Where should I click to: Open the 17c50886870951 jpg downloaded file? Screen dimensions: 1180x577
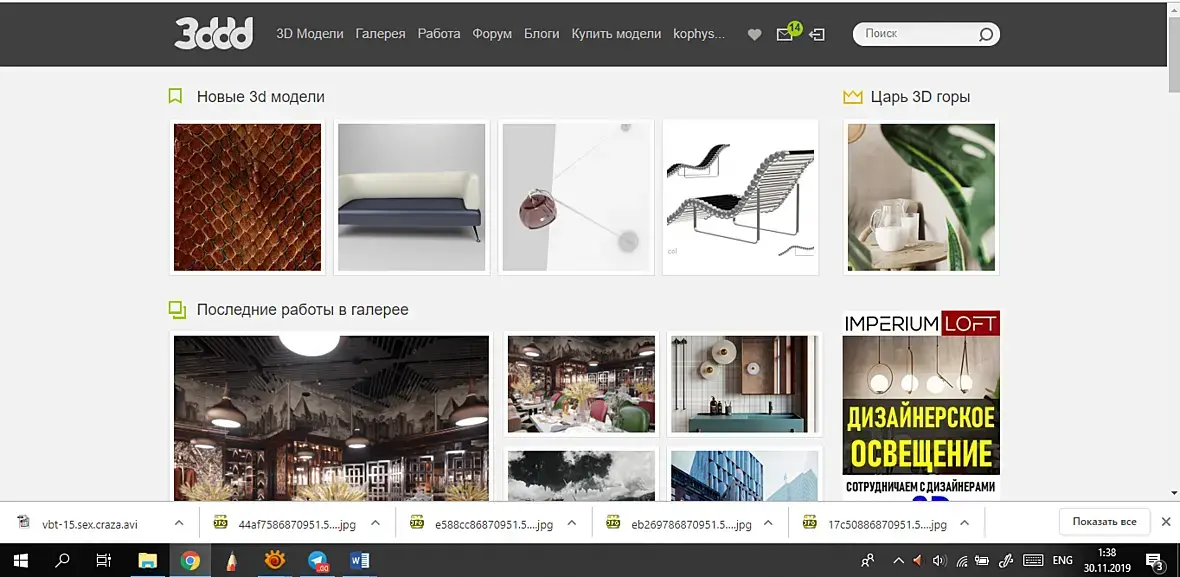click(x=887, y=524)
